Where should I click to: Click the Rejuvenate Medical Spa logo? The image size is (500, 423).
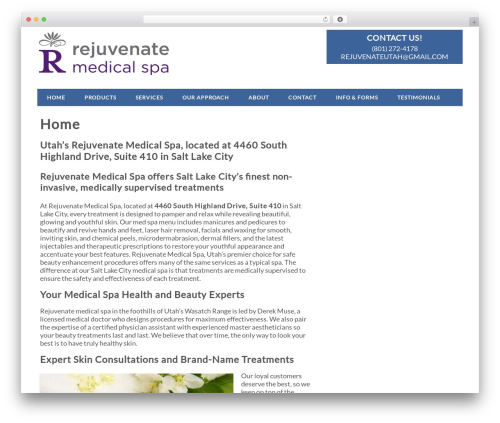click(x=104, y=53)
